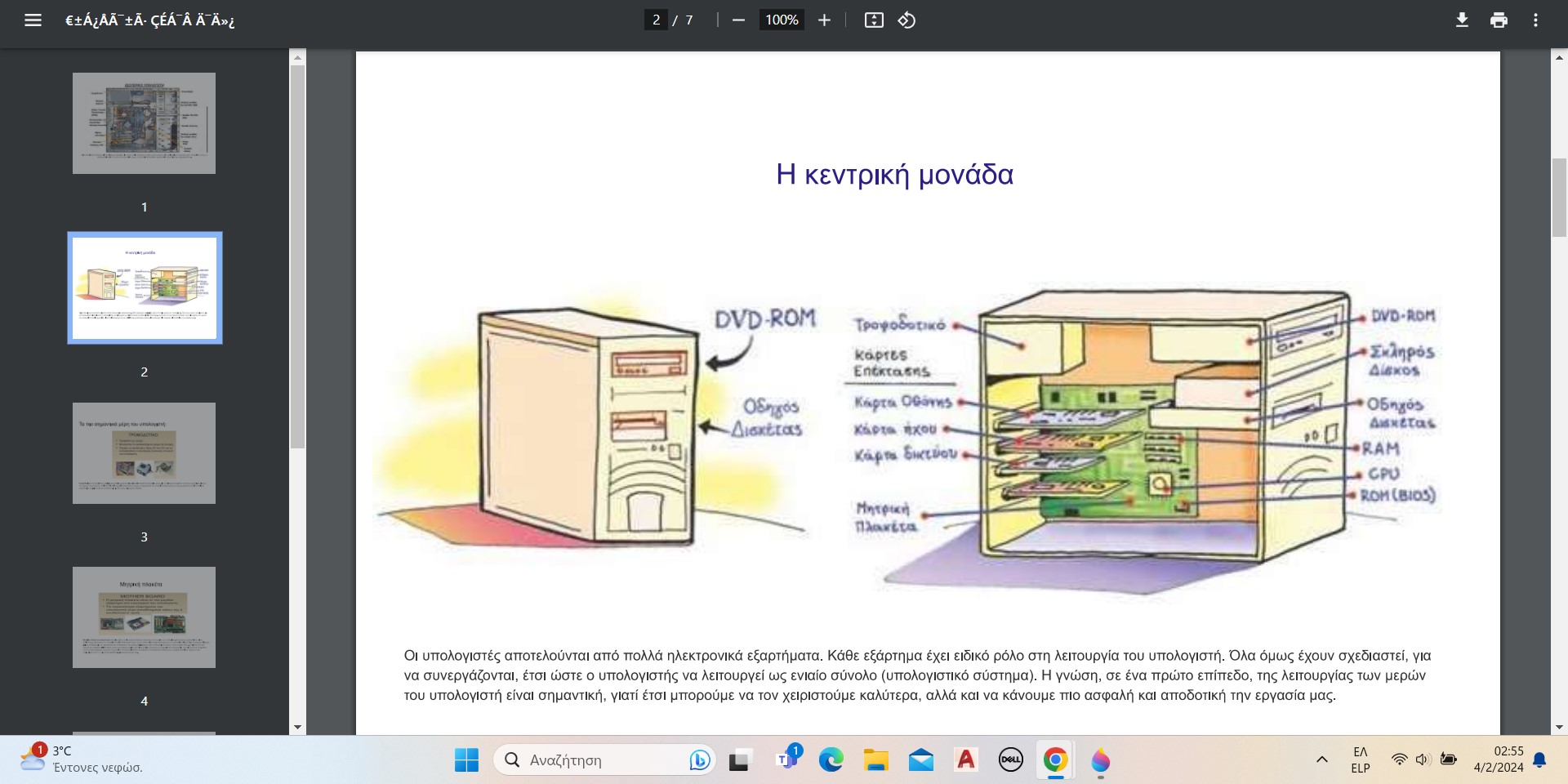
Task: Switch the keyboard language ΕΛ indicator
Action: 1361,760
